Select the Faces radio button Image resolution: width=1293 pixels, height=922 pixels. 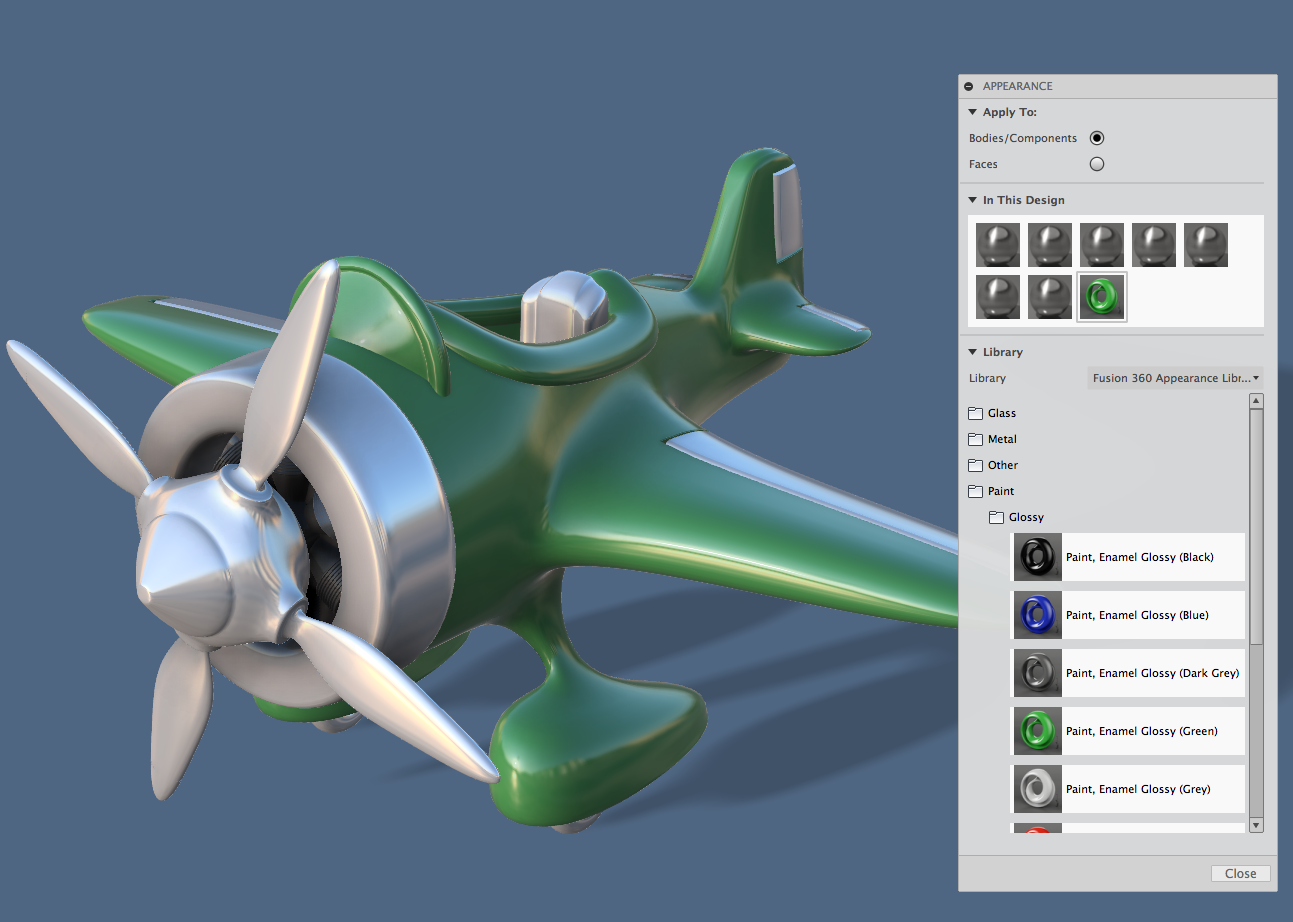pos(1097,164)
